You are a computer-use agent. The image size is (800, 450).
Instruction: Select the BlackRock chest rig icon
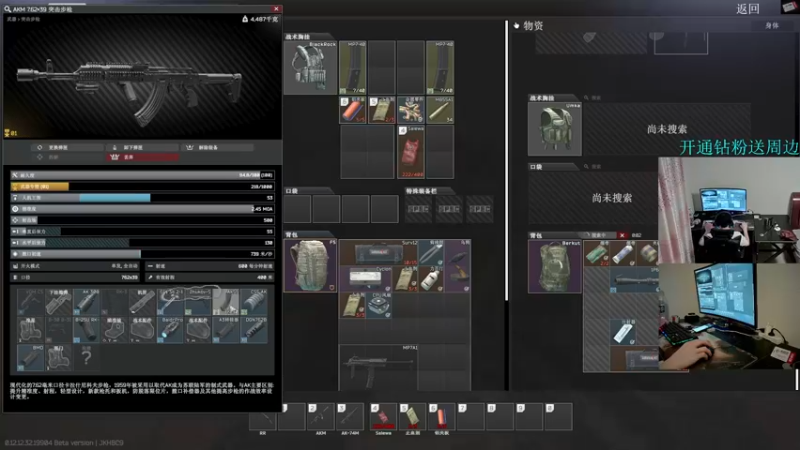pyautogui.click(x=310, y=67)
